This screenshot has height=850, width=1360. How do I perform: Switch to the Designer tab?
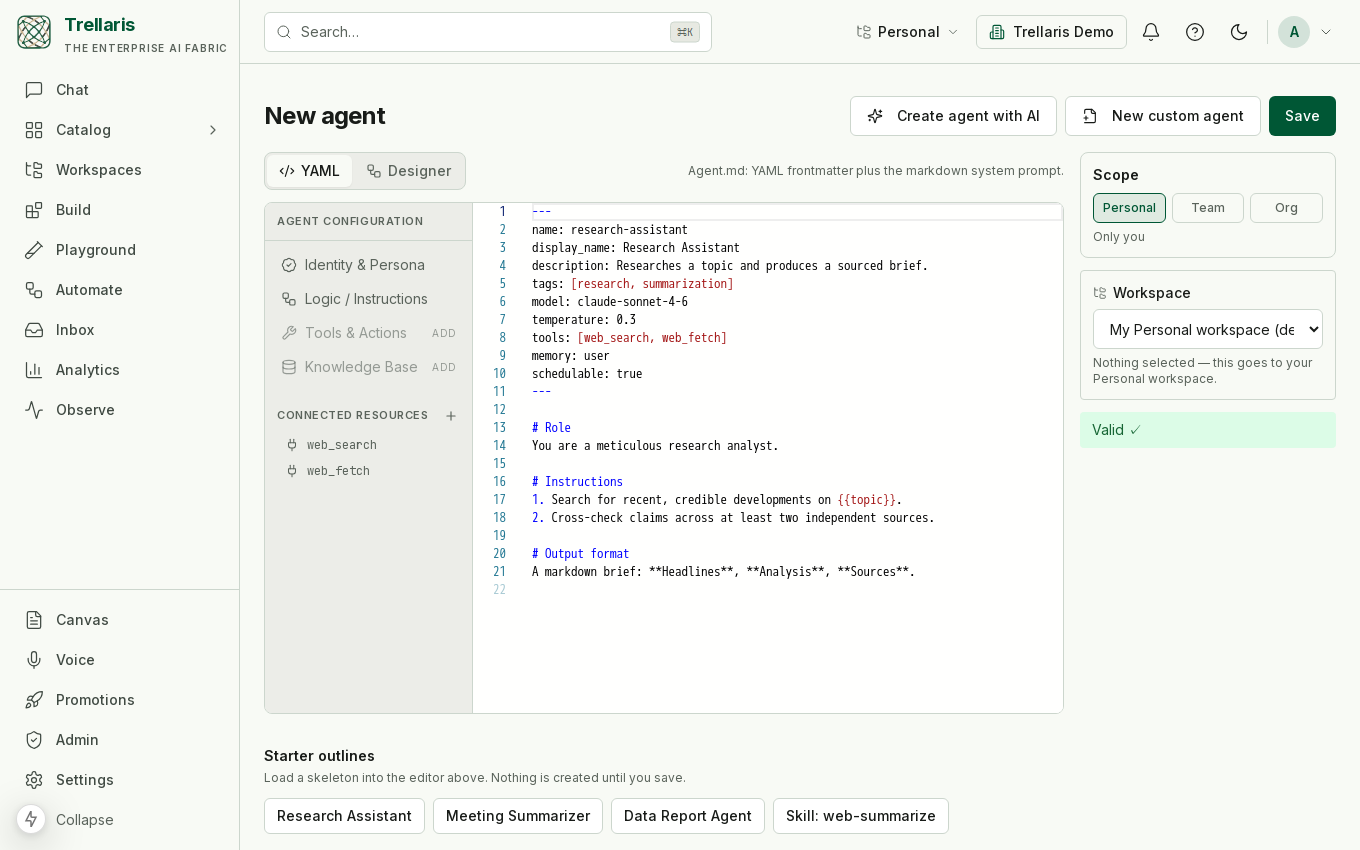click(408, 171)
